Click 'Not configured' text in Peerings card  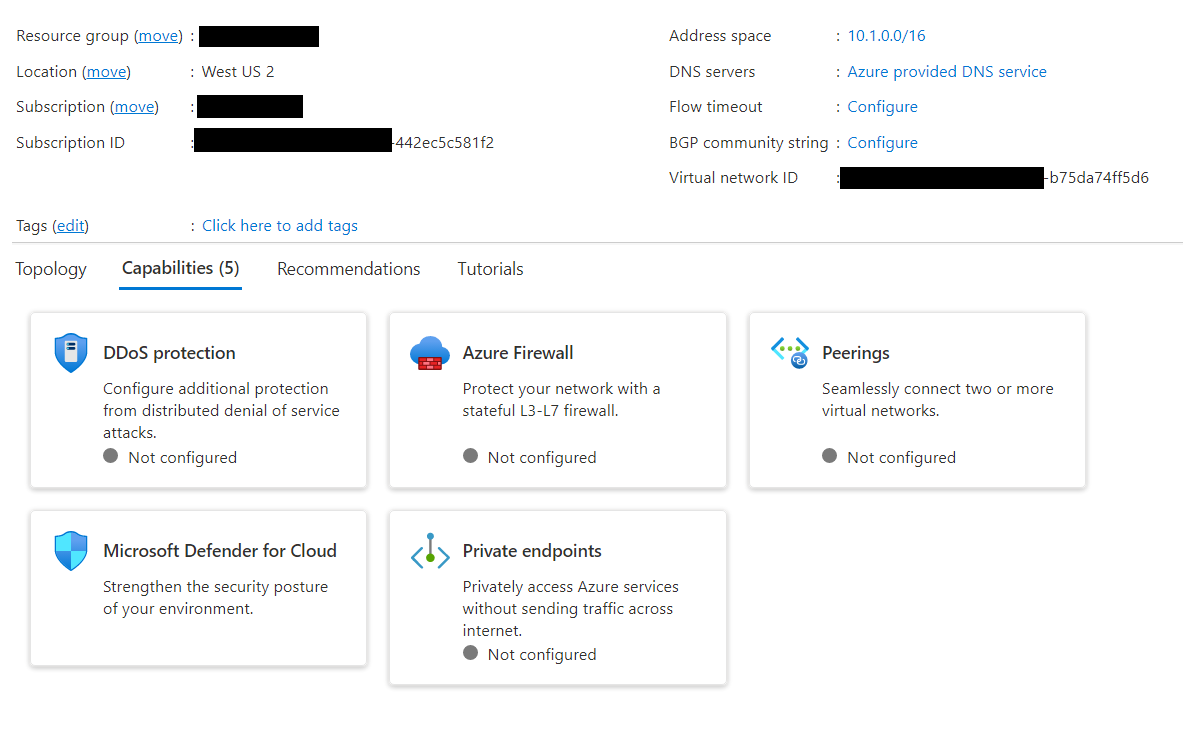coord(902,458)
